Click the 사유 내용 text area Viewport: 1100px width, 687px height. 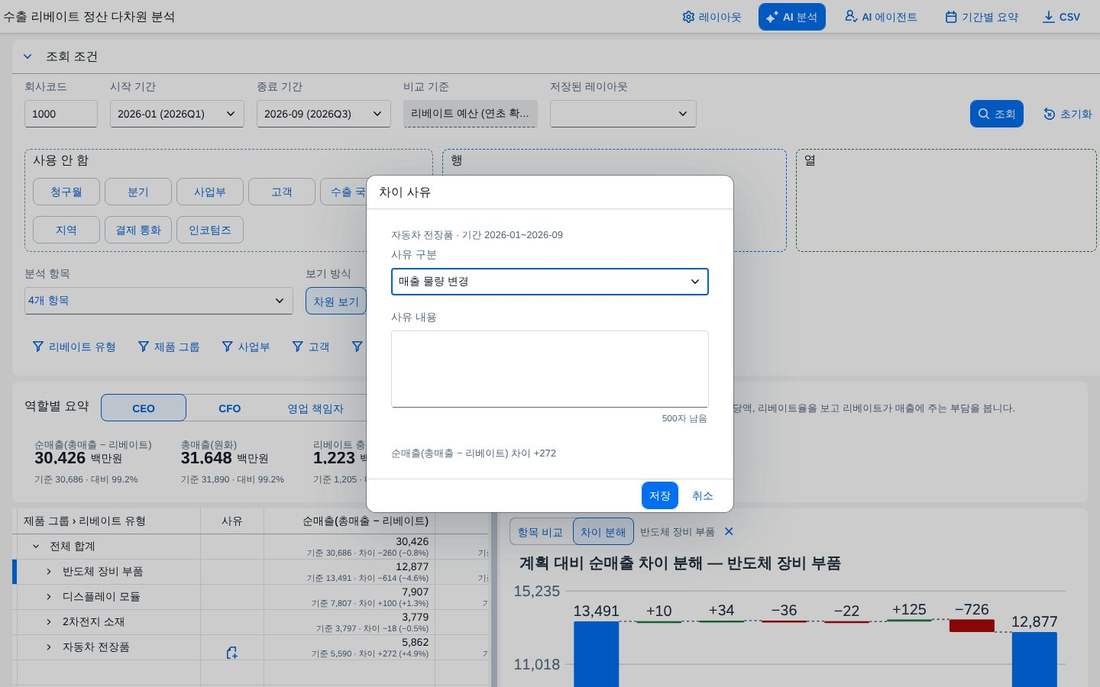pyautogui.click(x=549, y=368)
